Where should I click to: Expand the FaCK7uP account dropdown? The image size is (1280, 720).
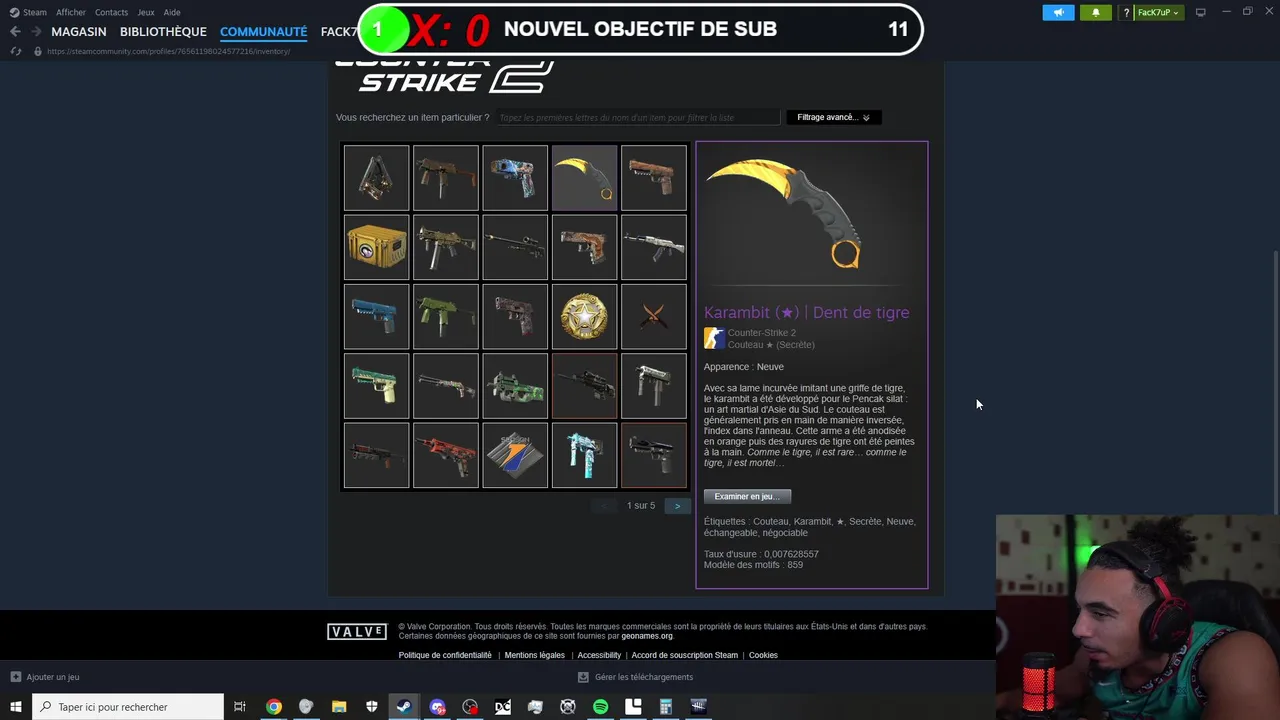[x=1158, y=12]
